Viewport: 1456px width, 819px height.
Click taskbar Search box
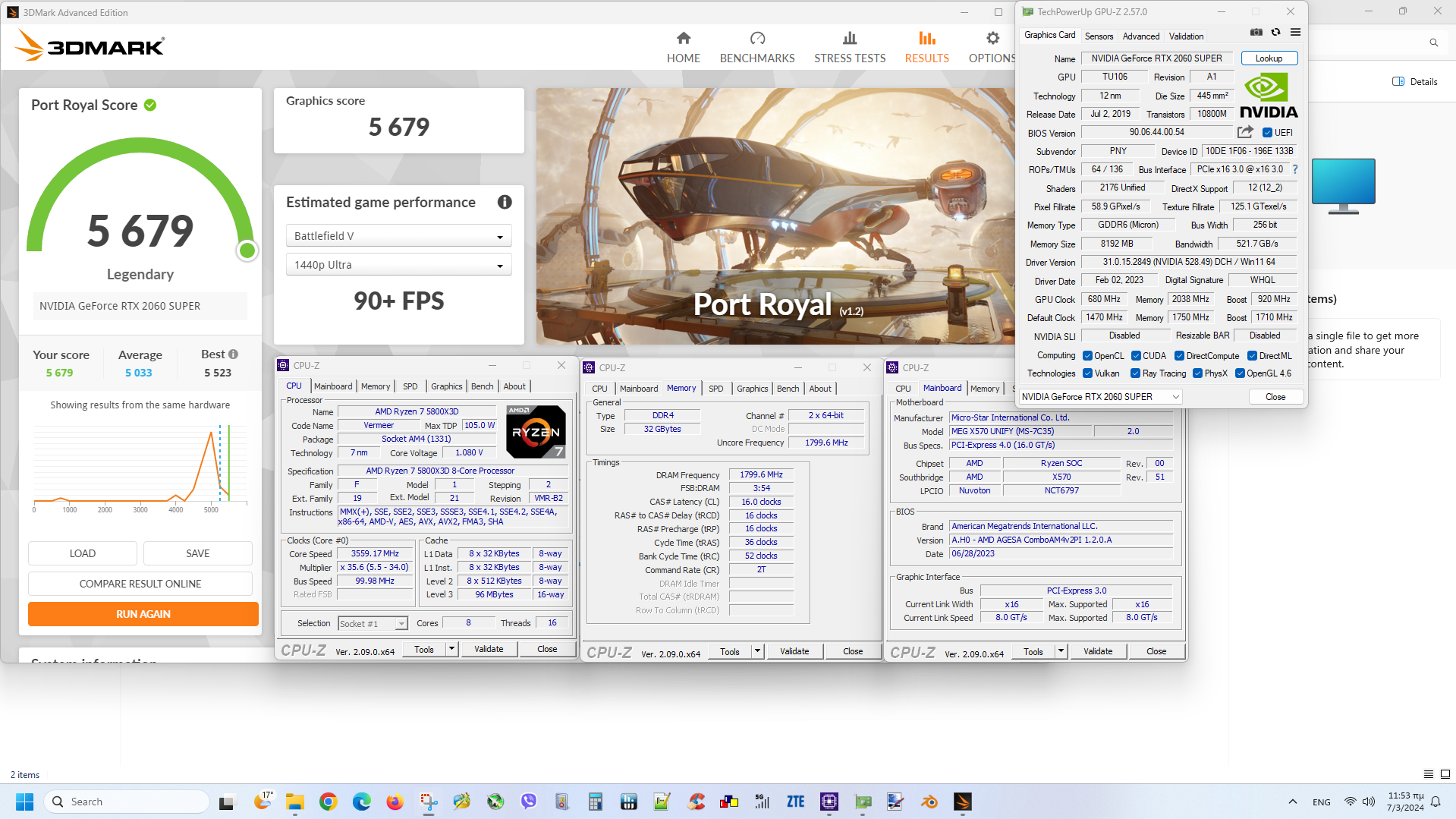click(127, 802)
